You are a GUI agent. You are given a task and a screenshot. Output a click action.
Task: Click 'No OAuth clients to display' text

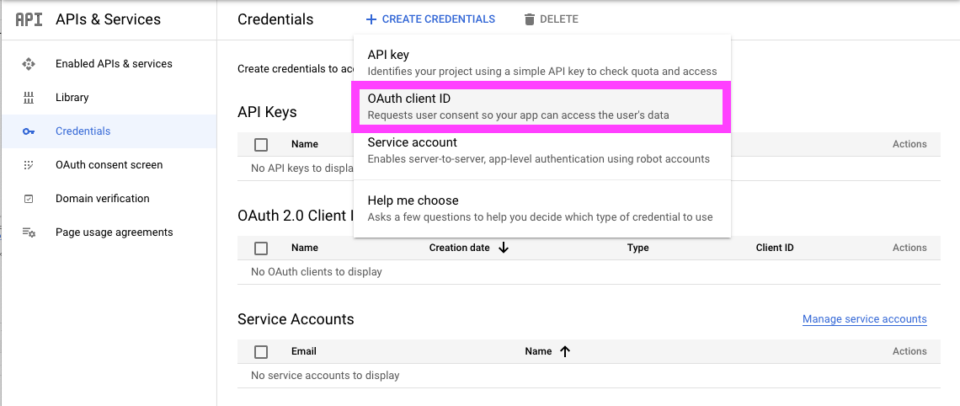317,272
